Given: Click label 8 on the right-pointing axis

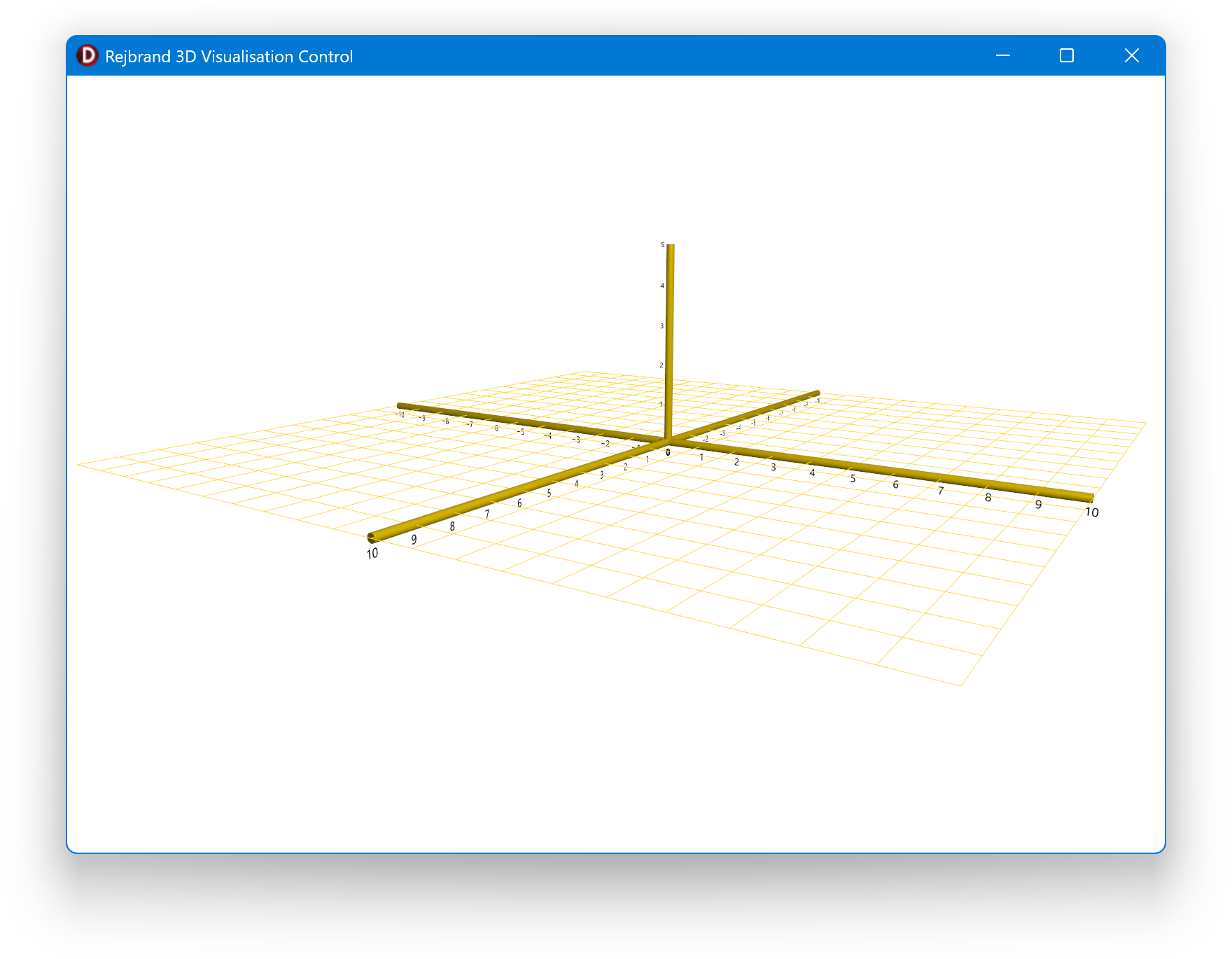Looking at the screenshot, I should [x=988, y=498].
